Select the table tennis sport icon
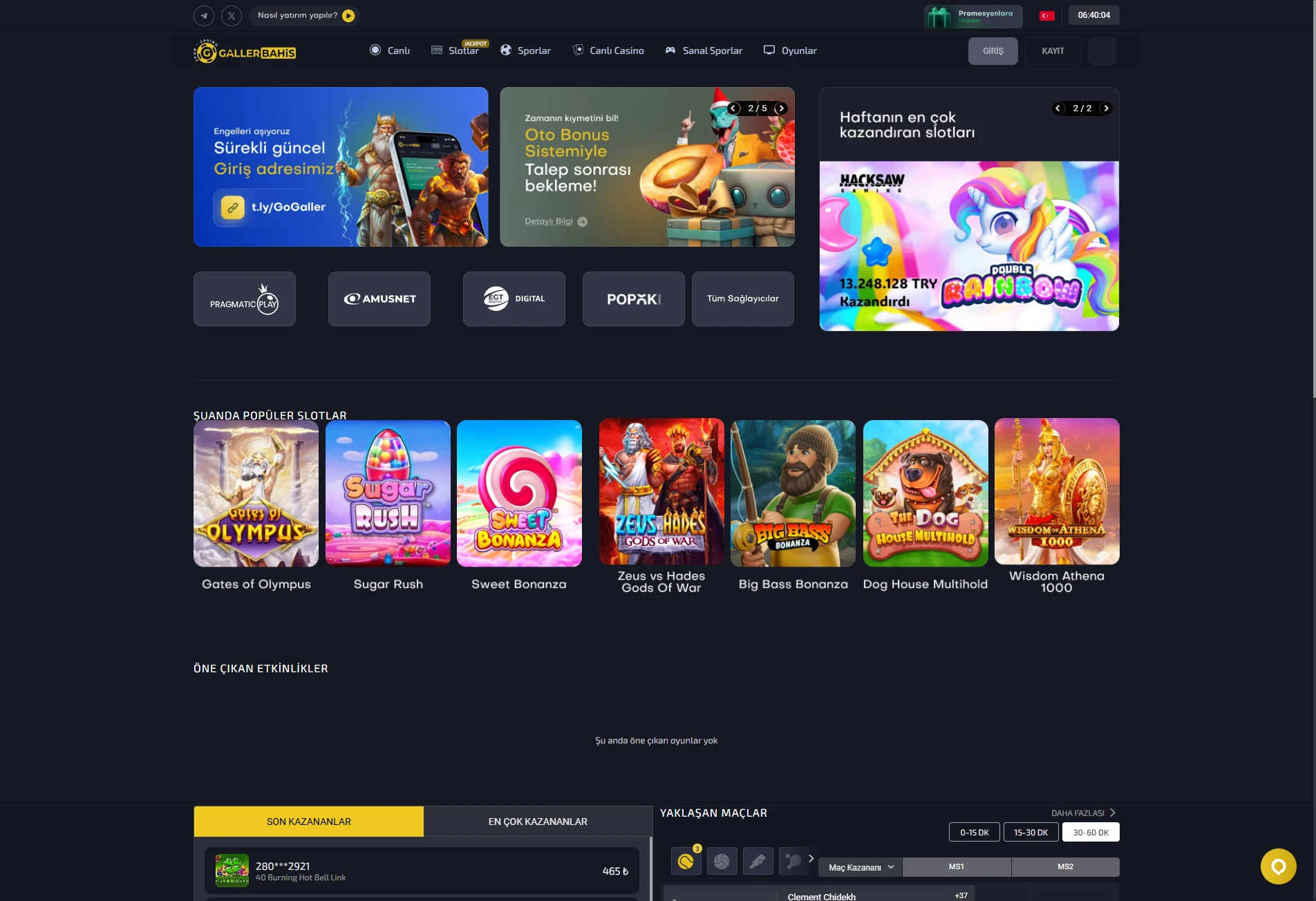This screenshot has height=901, width=1316. pos(793,861)
